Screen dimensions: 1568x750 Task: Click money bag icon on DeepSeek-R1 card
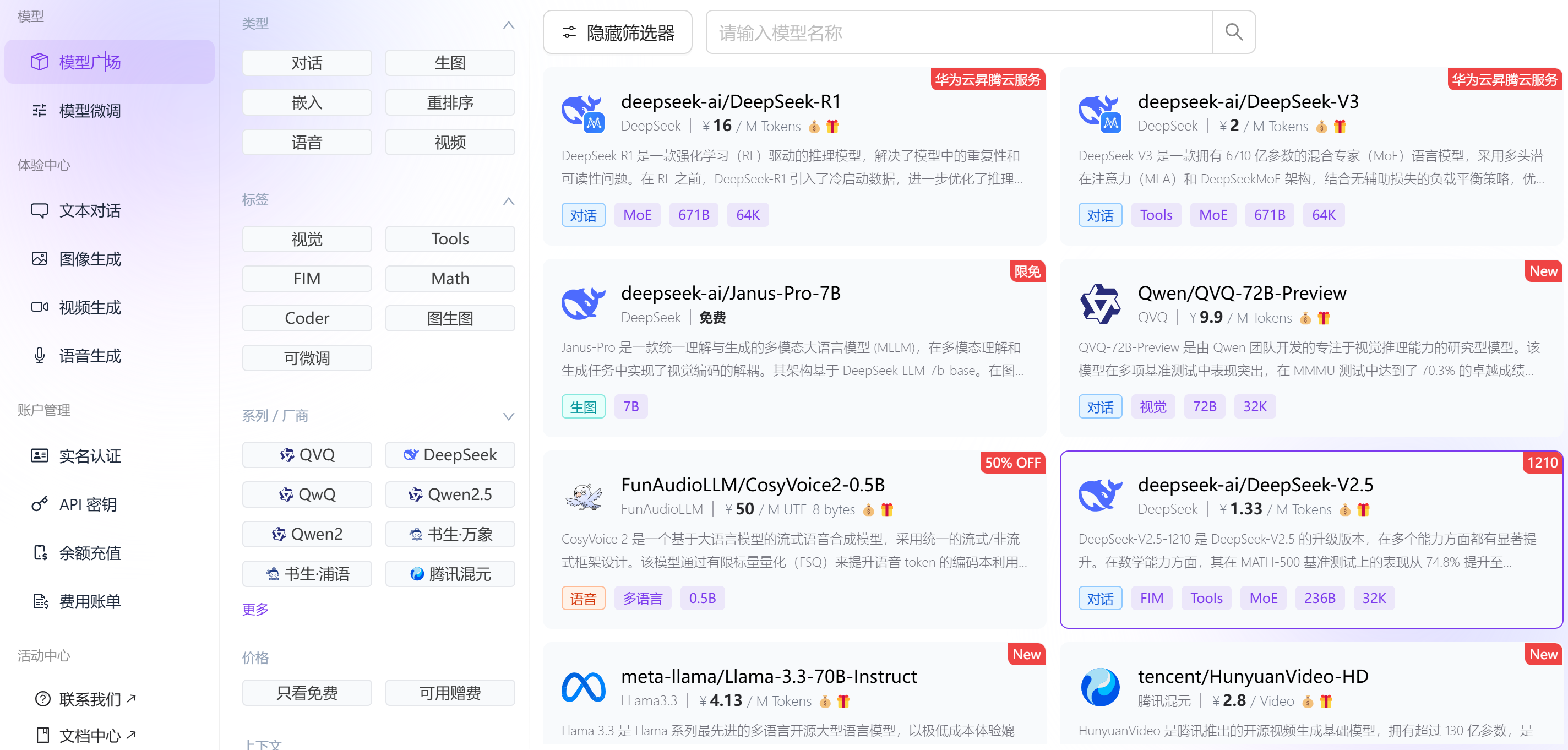coord(814,127)
